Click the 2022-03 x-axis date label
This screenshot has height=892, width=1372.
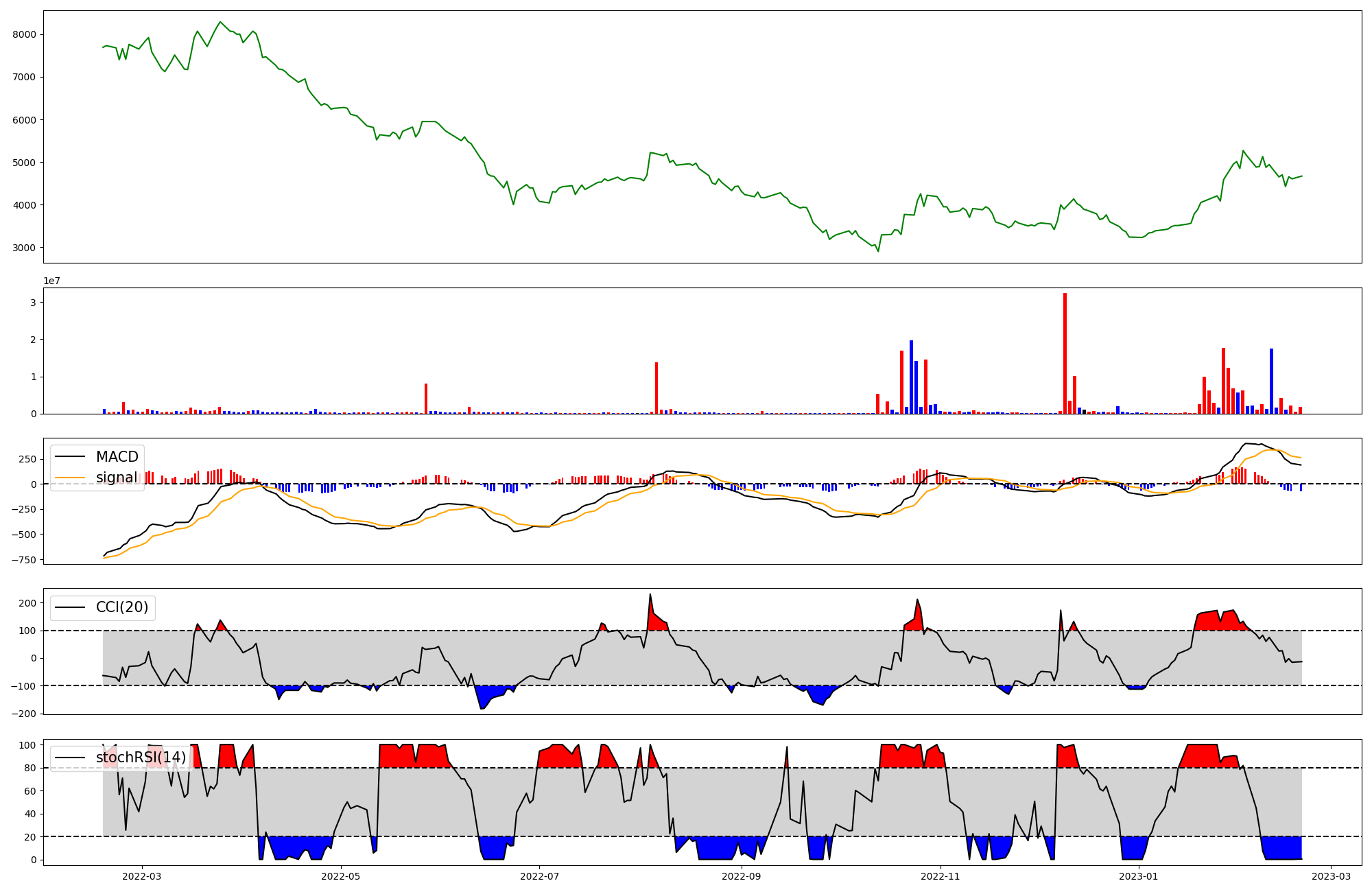click(x=142, y=876)
